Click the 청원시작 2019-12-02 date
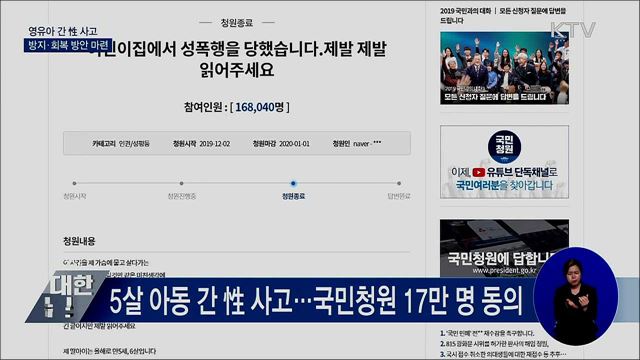Image resolution: width=640 pixels, height=360 pixels. pos(201,144)
